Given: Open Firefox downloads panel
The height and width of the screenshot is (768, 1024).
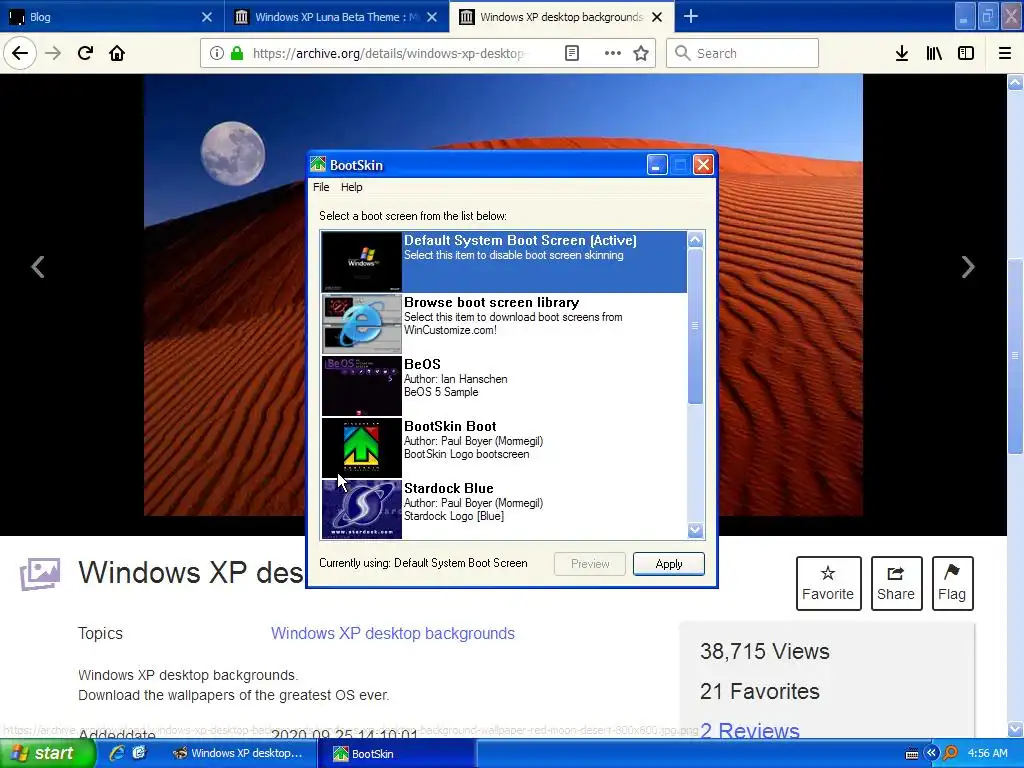Looking at the screenshot, I should click(902, 53).
